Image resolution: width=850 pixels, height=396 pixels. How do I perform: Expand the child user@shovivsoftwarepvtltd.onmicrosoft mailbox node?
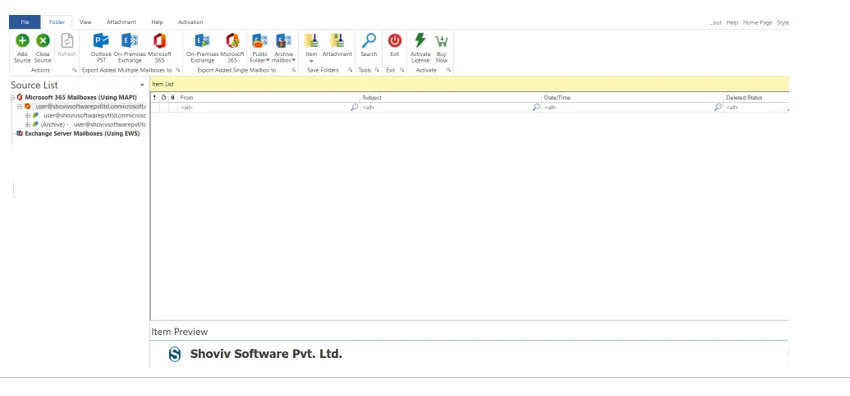point(28,115)
